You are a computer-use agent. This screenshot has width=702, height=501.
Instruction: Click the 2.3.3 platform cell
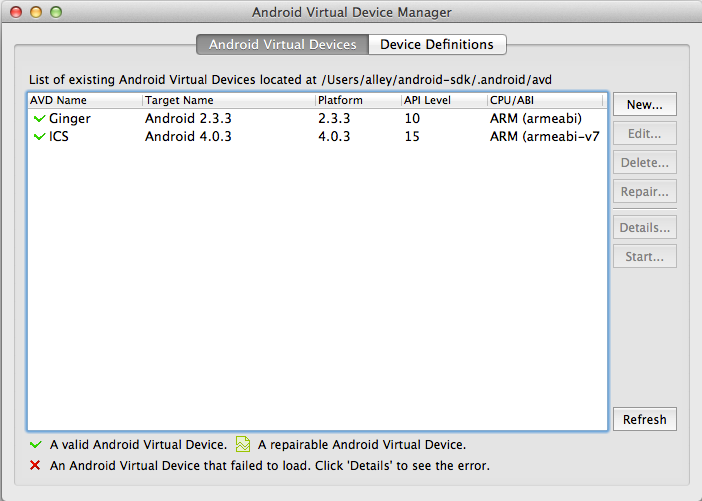(334, 118)
